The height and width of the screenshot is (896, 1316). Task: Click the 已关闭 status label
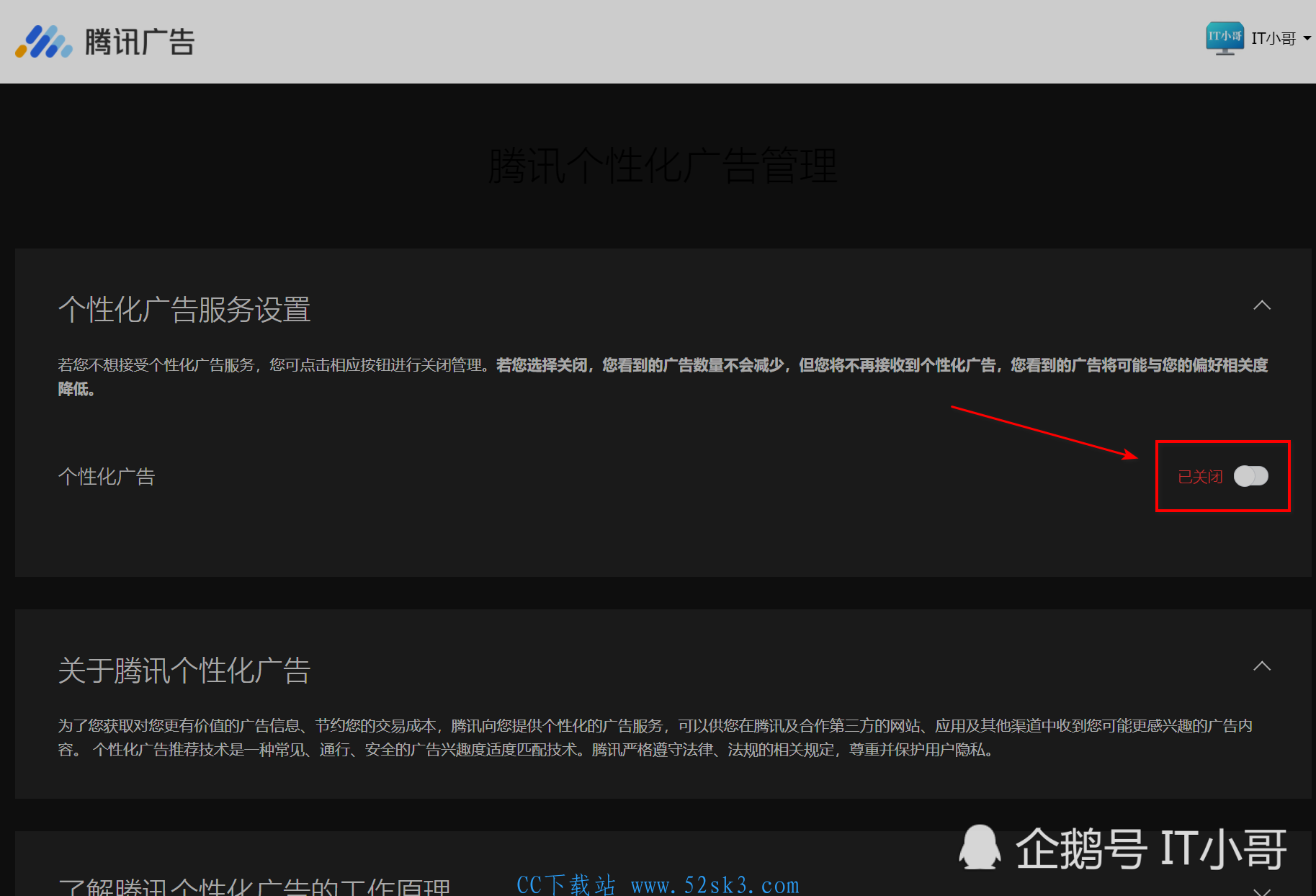[x=1200, y=477]
